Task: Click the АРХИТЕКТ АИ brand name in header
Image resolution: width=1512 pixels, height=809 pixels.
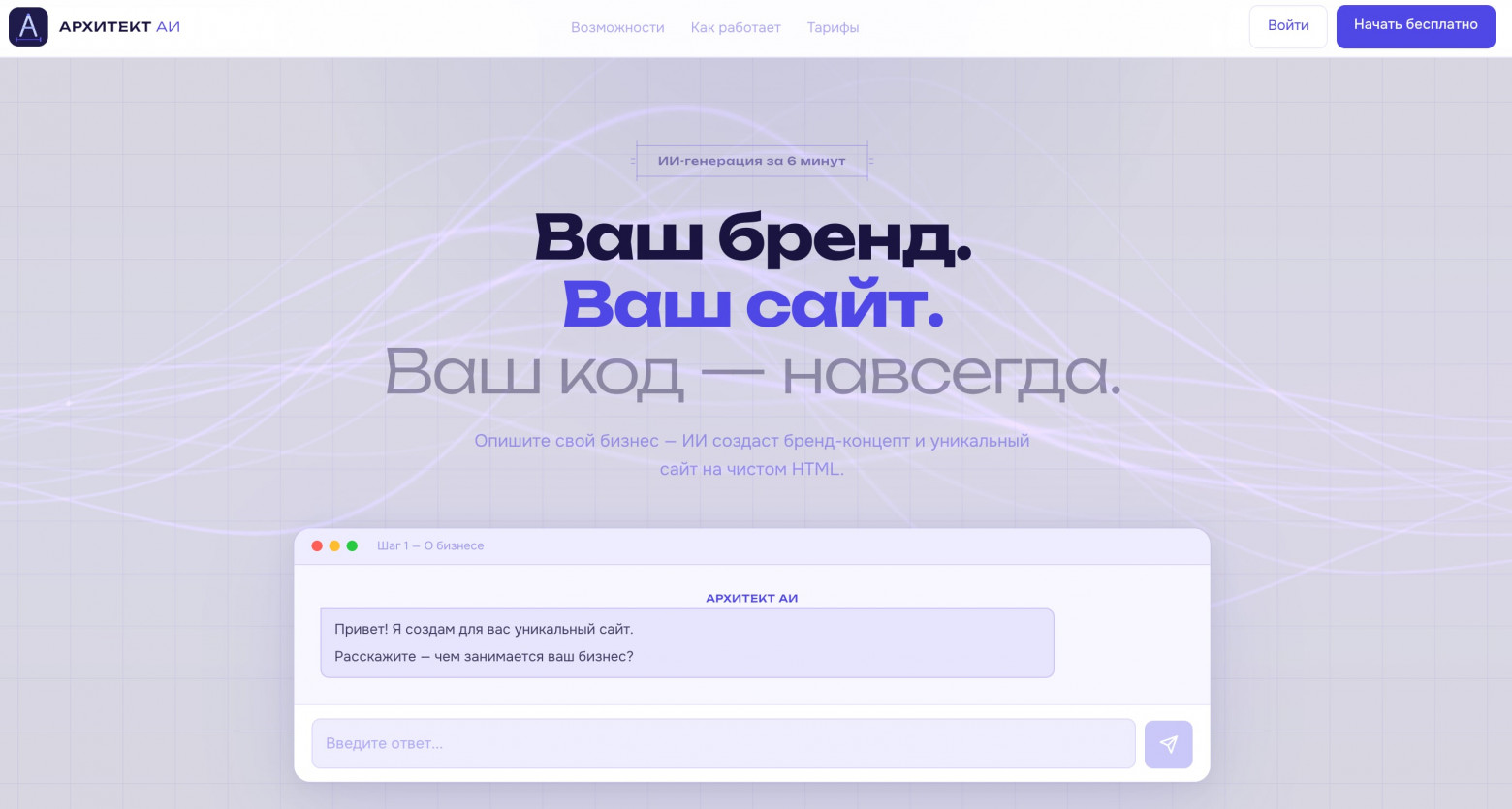Action: (x=119, y=27)
